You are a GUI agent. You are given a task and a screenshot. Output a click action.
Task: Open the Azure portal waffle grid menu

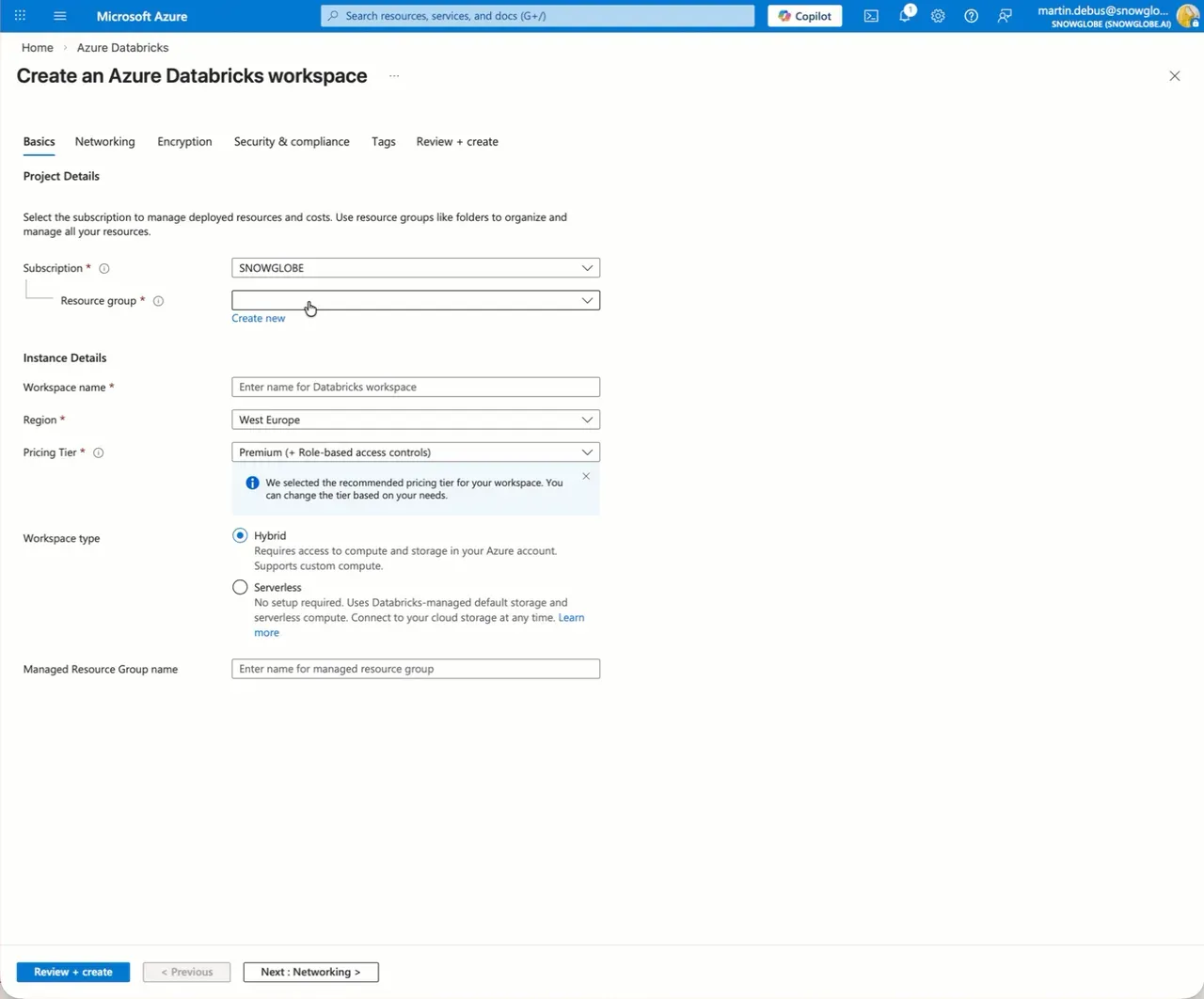20,16
